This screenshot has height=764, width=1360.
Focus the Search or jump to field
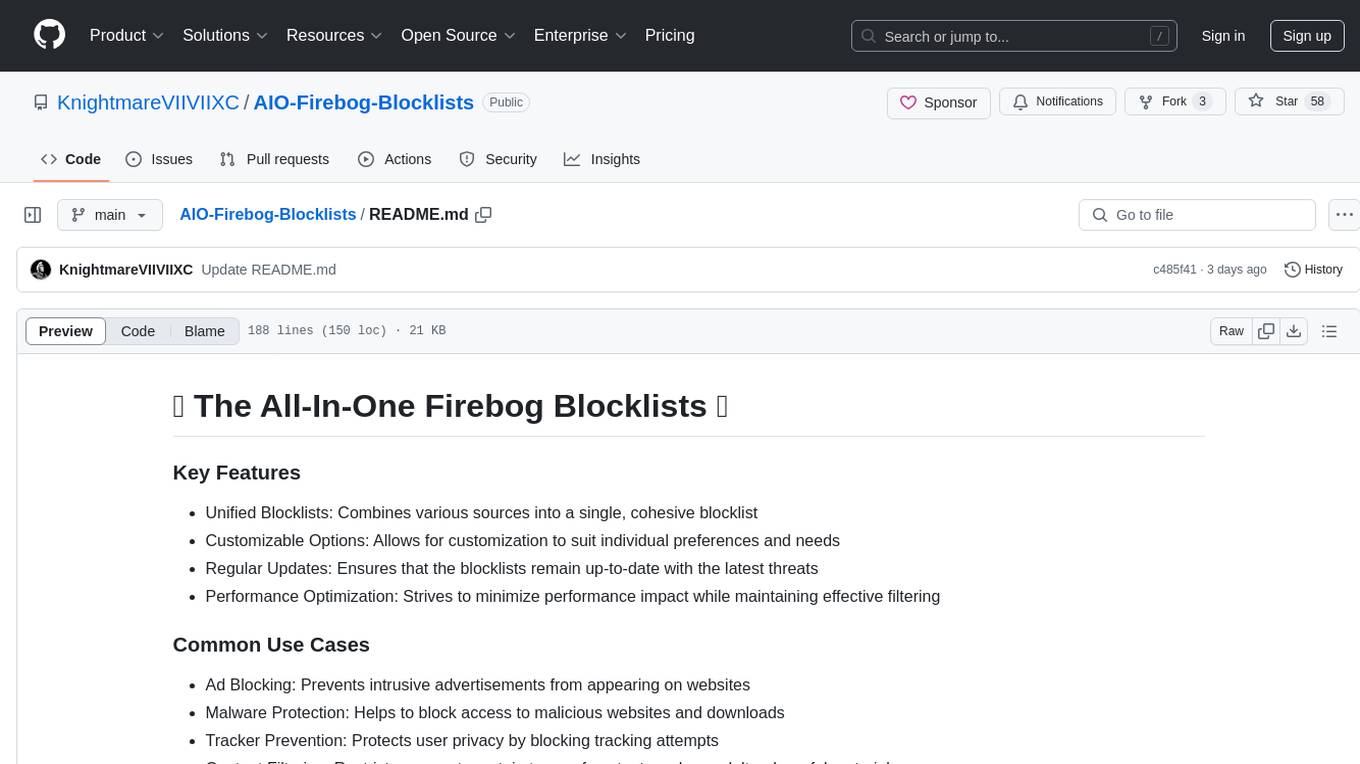1014,36
